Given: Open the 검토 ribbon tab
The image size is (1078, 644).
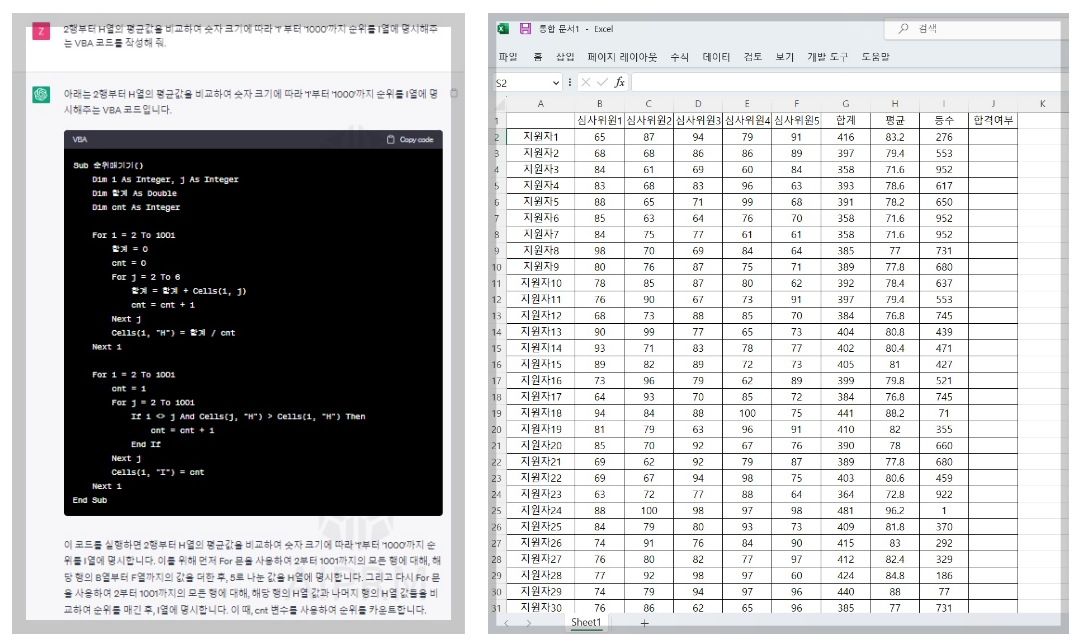Looking at the screenshot, I should pos(753,57).
